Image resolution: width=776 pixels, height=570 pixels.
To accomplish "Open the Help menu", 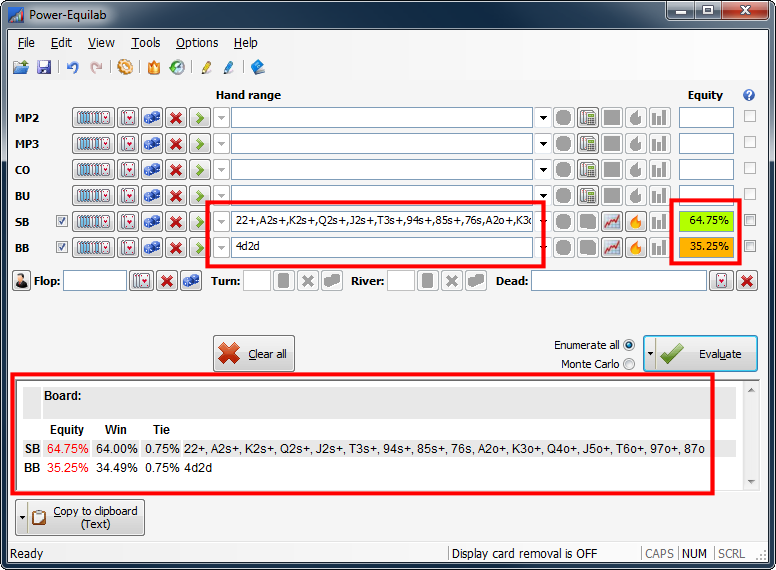I will tap(245, 43).
